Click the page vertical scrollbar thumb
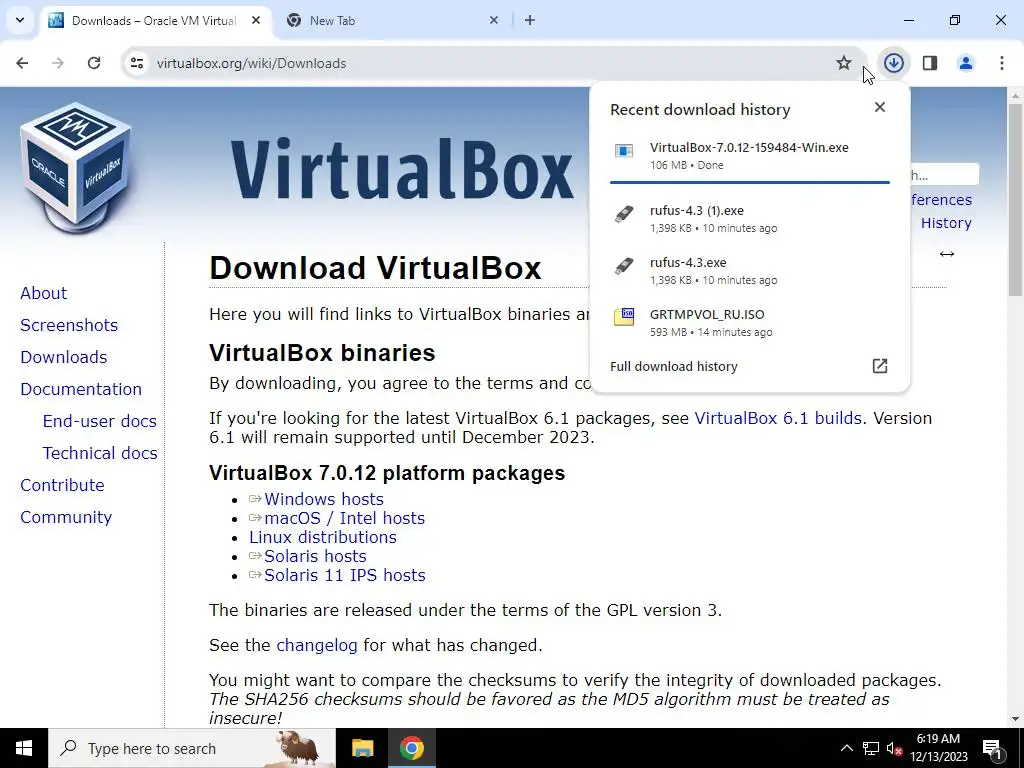Image resolution: width=1024 pixels, height=768 pixels. (x=1016, y=199)
